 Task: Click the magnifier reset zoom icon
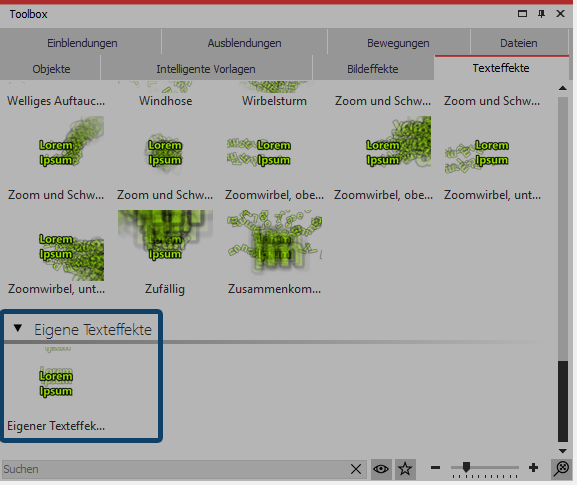coord(562,469)
